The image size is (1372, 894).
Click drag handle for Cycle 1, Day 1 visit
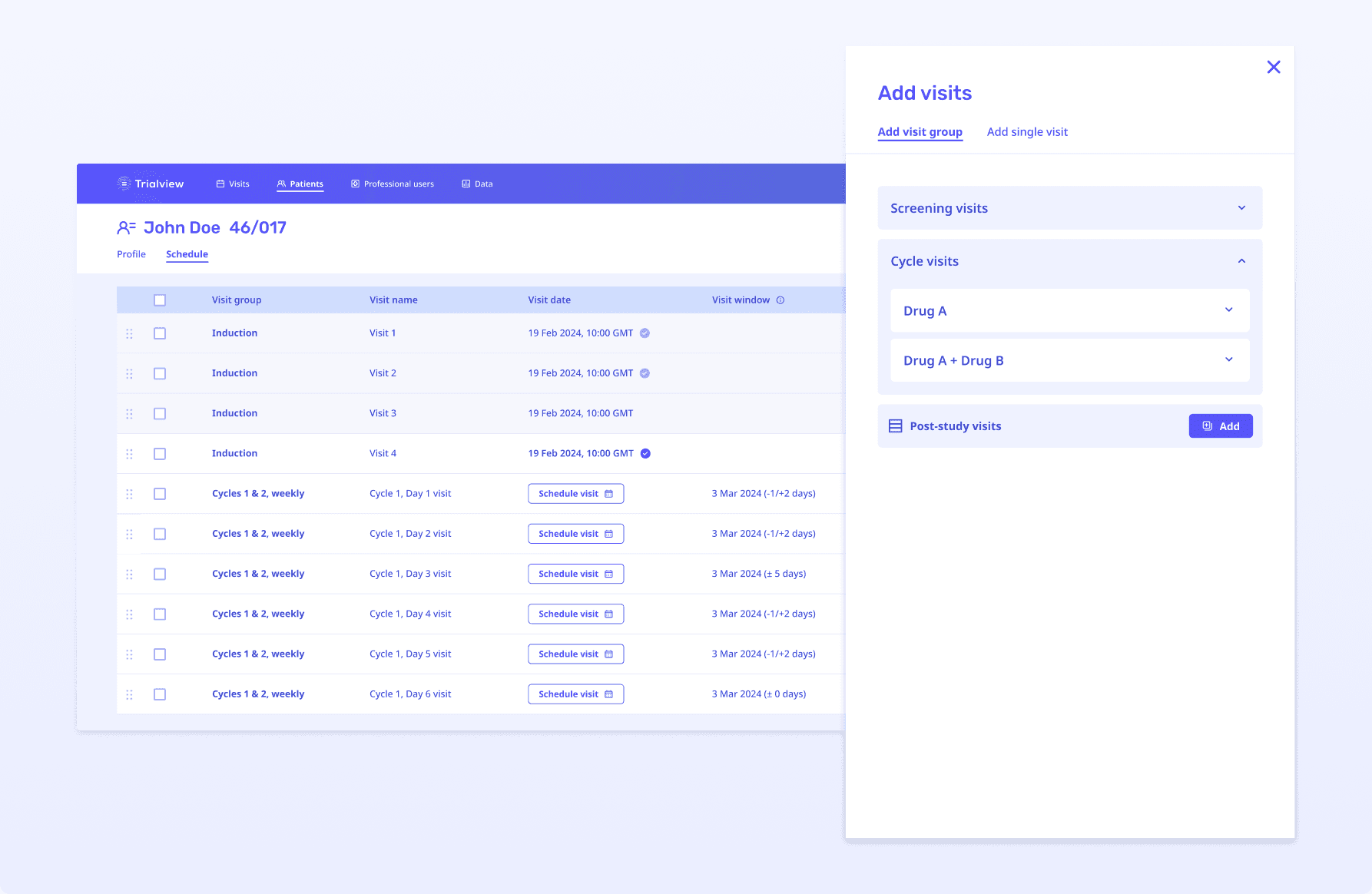(129, 494)
